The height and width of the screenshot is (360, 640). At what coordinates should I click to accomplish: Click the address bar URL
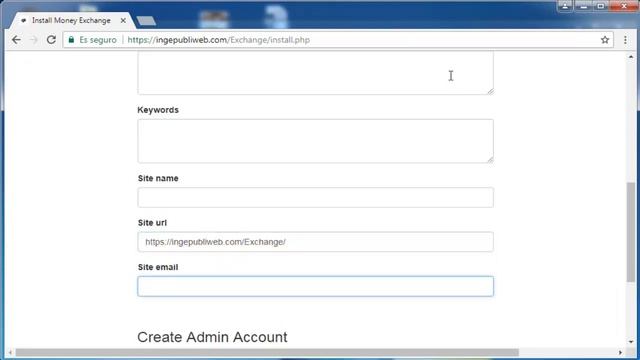click(x=219, y=40)
